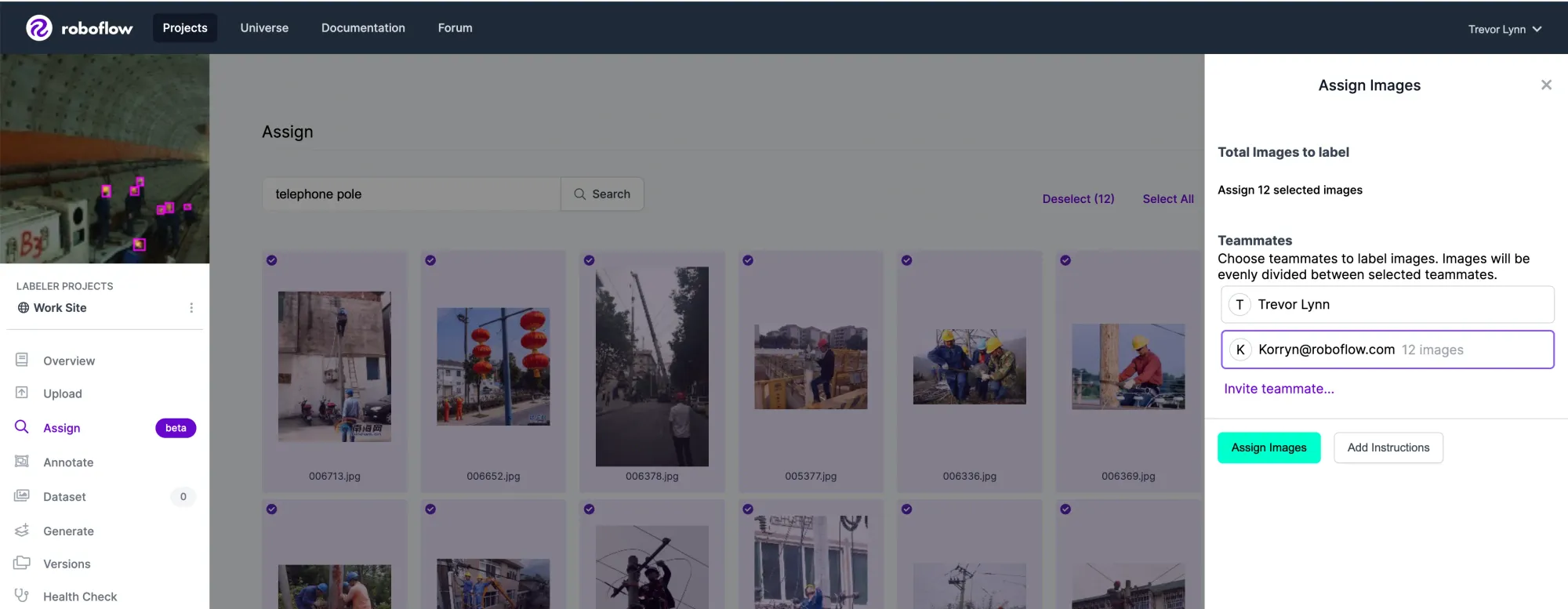
Task: Click the telephone pole search field
Action: coord(412,194)
